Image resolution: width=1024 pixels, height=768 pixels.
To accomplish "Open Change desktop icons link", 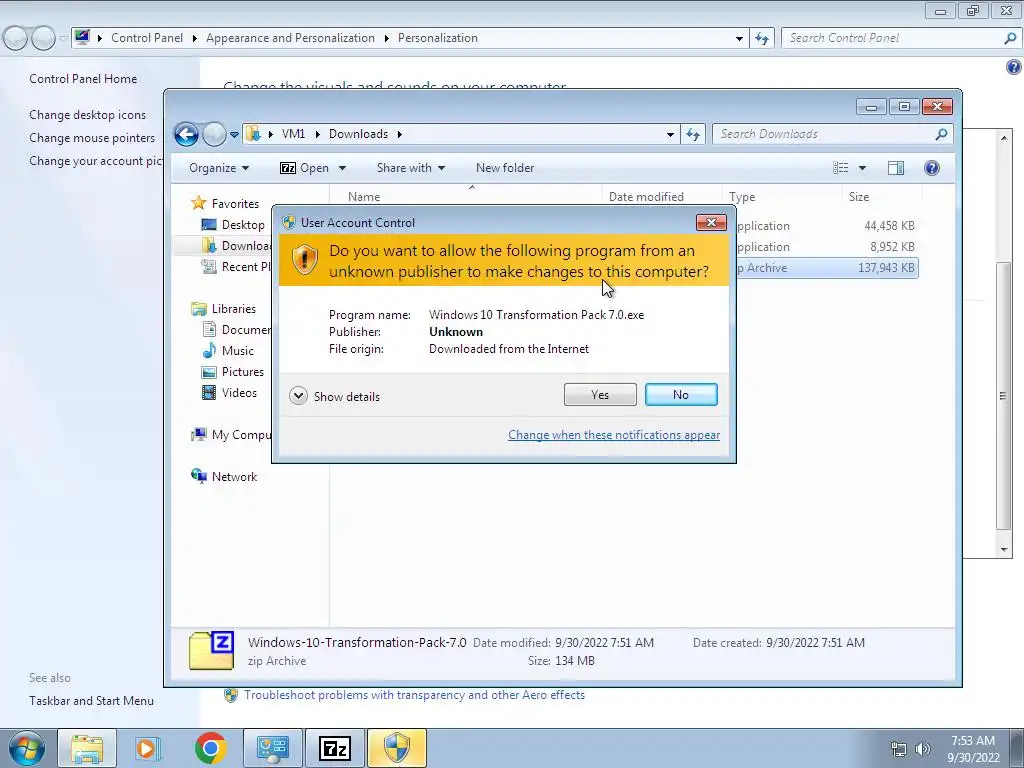I will tap(88, 115).
